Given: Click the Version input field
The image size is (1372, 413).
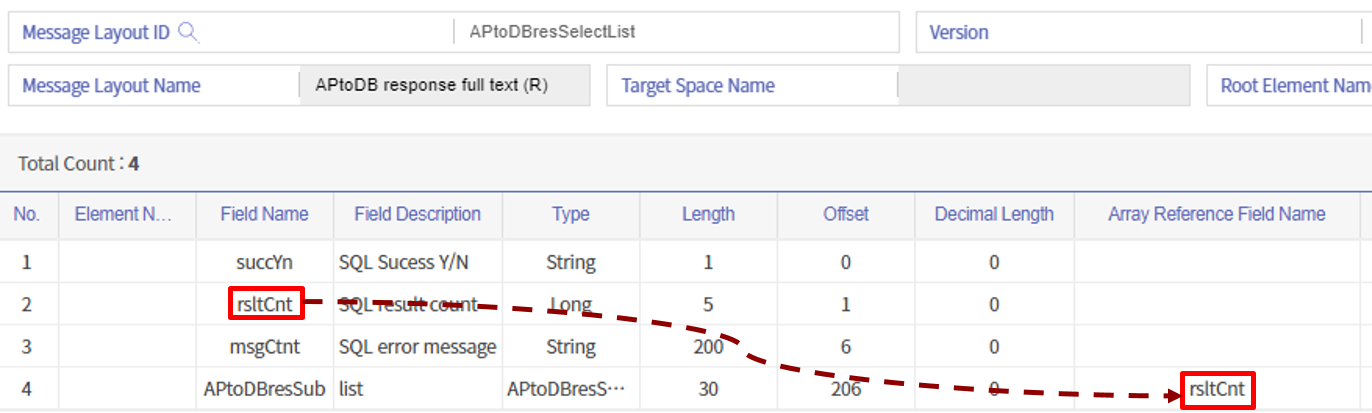Looking at the screenshot, I should (x=1180, y=32).
